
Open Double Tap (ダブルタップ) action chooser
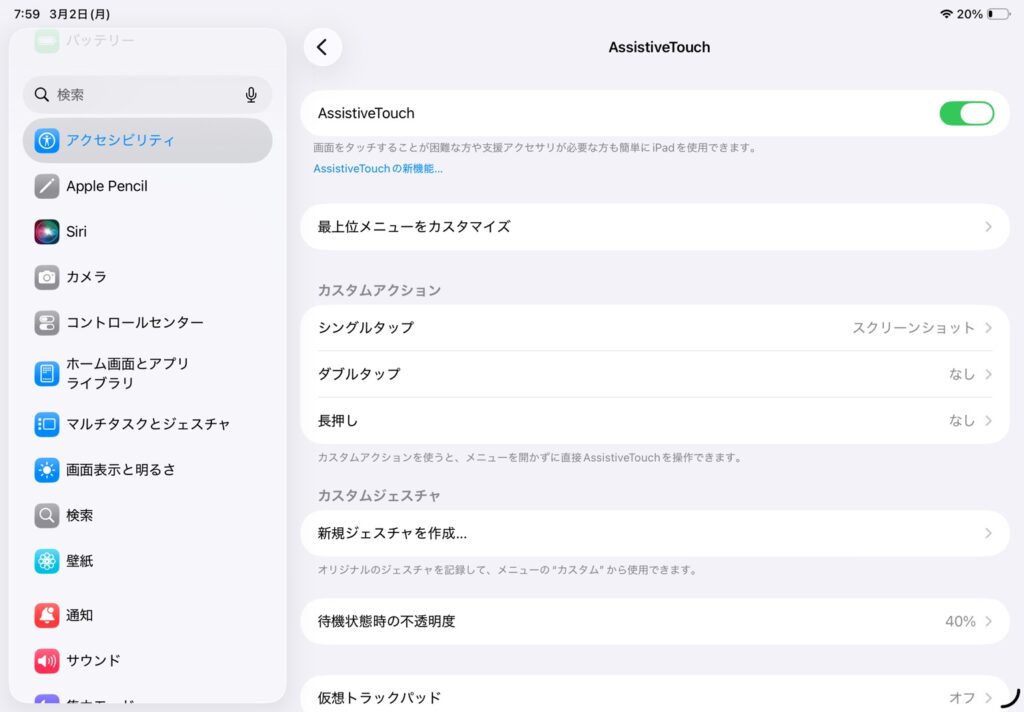click(x=654, y=374)
